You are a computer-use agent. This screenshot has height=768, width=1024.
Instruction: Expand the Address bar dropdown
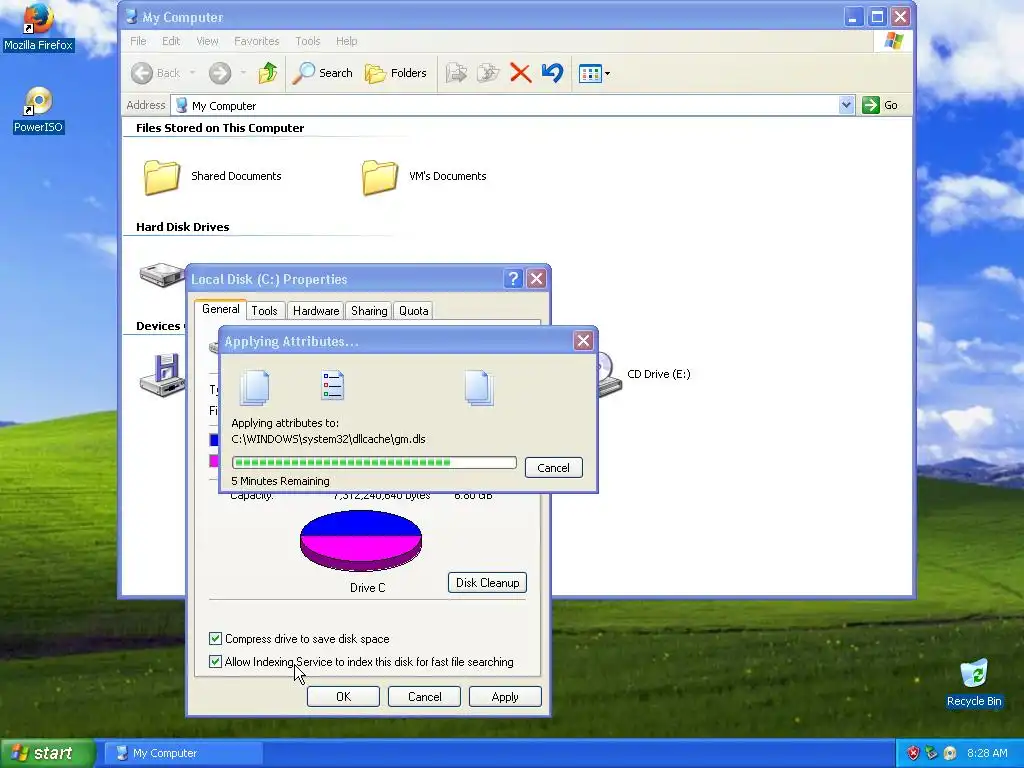point(846,105)
